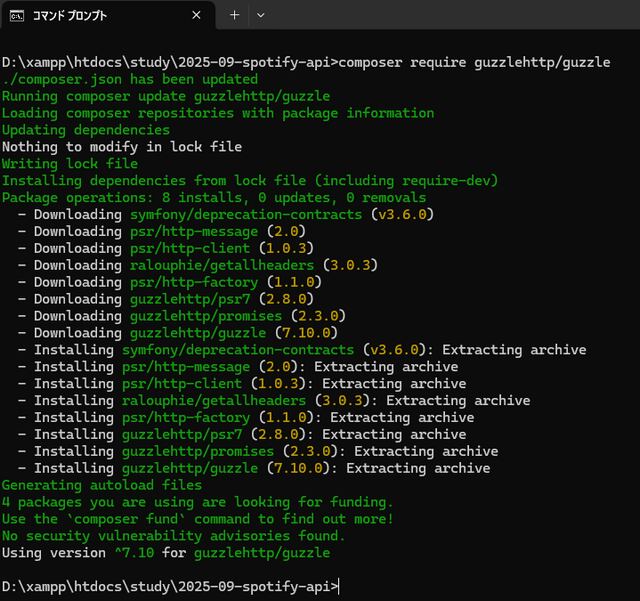
Task: Click the 'Using version ^7.10' line
Action: click(x=166, y=552)
